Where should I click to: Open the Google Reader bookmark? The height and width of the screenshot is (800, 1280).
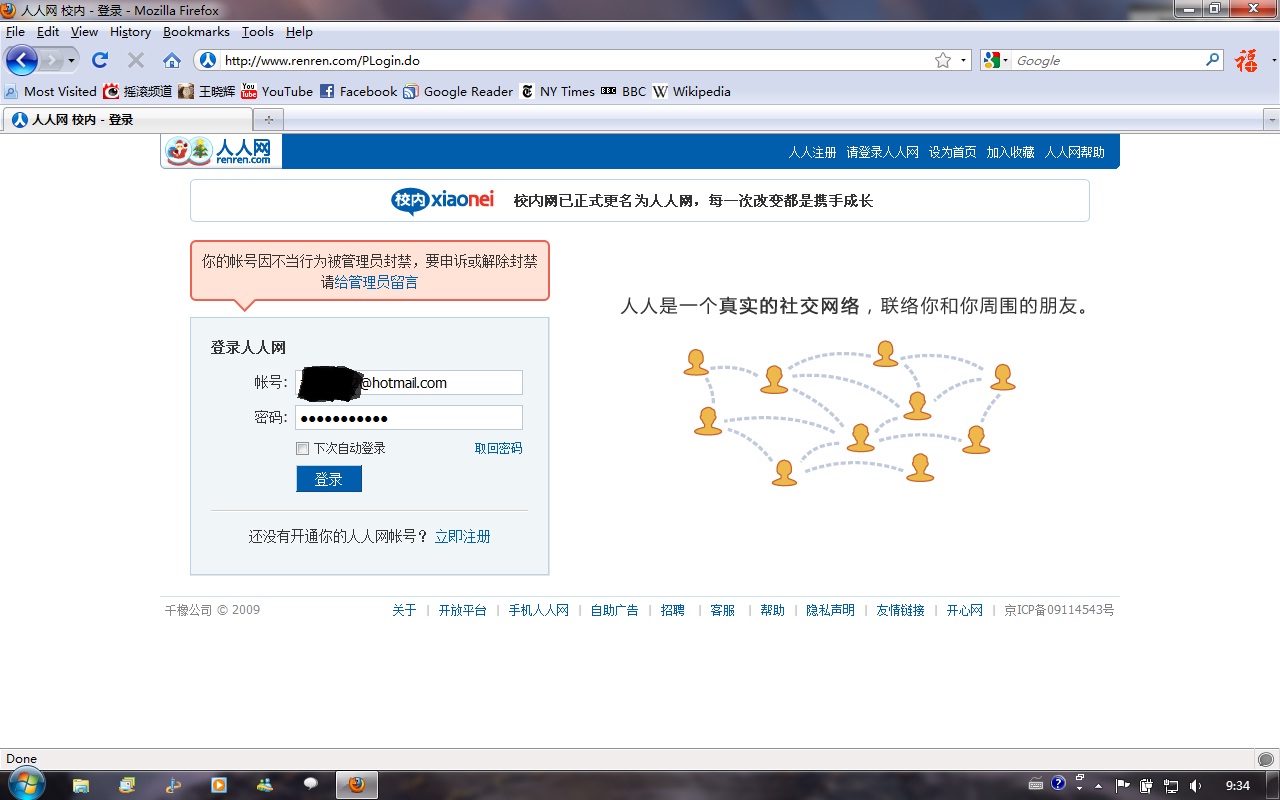[x=458, y=91]
